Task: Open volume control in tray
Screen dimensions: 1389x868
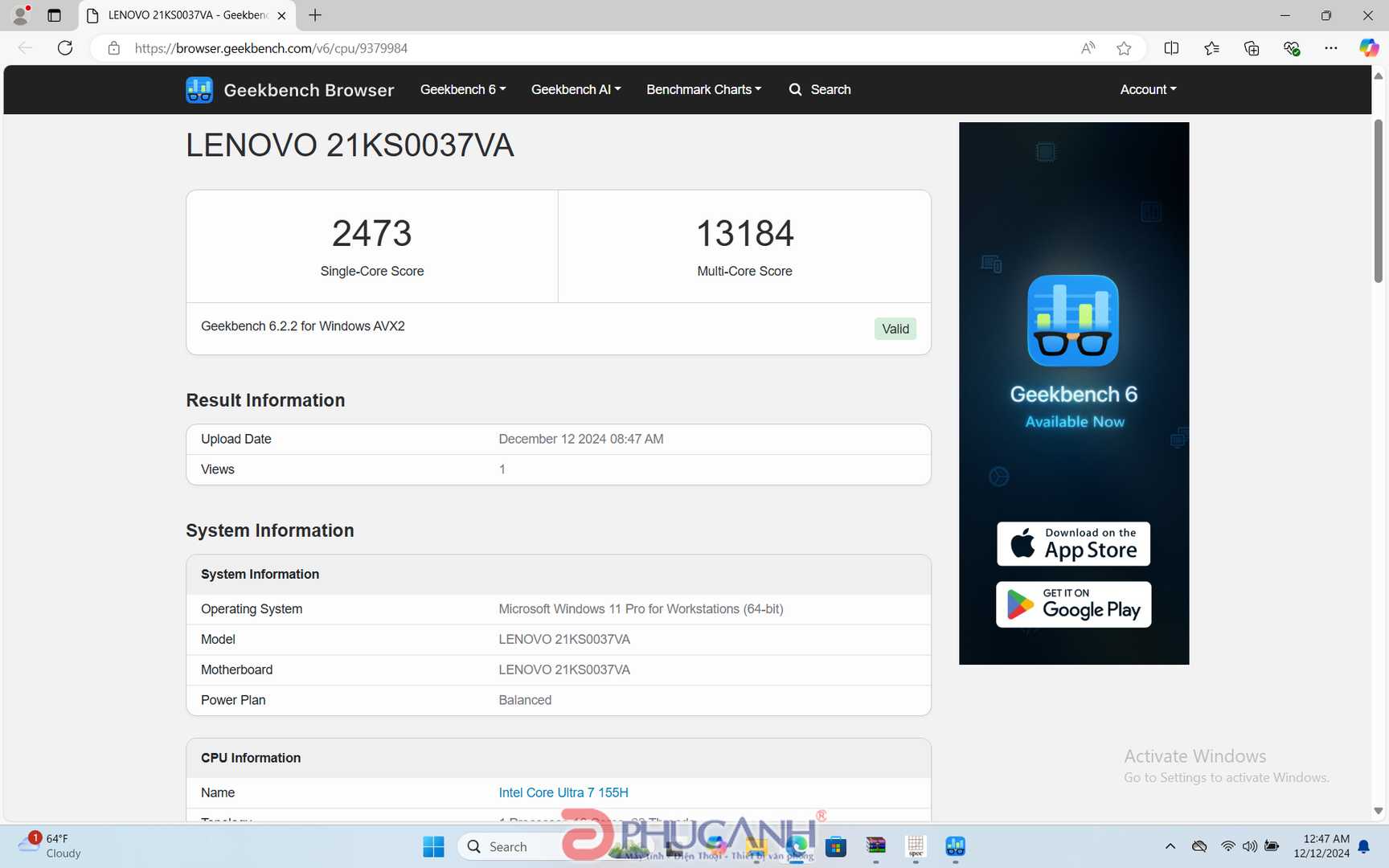Action: pyautogui.click(x=1249, y=846)
